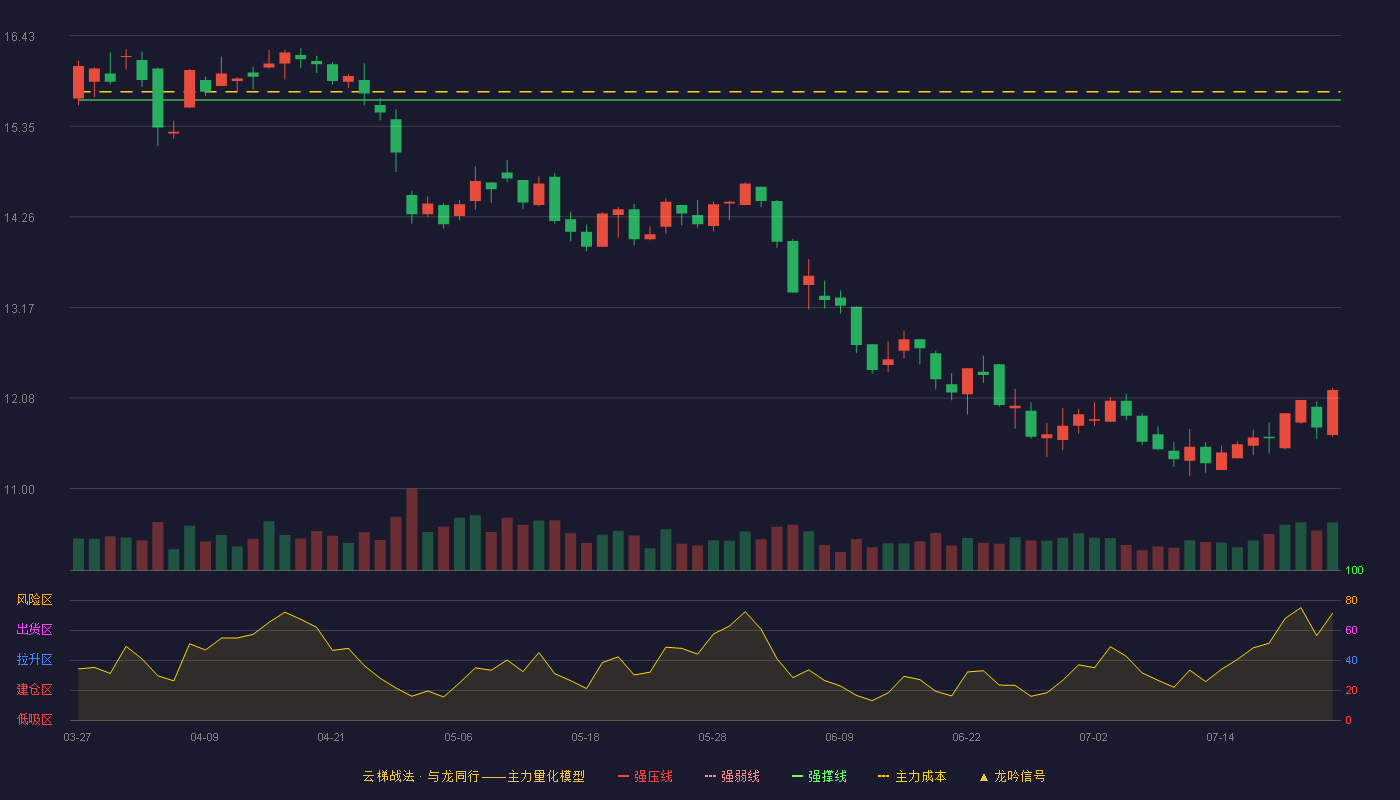
Task: Click the 05-06 date axis label
Action: 458,737
